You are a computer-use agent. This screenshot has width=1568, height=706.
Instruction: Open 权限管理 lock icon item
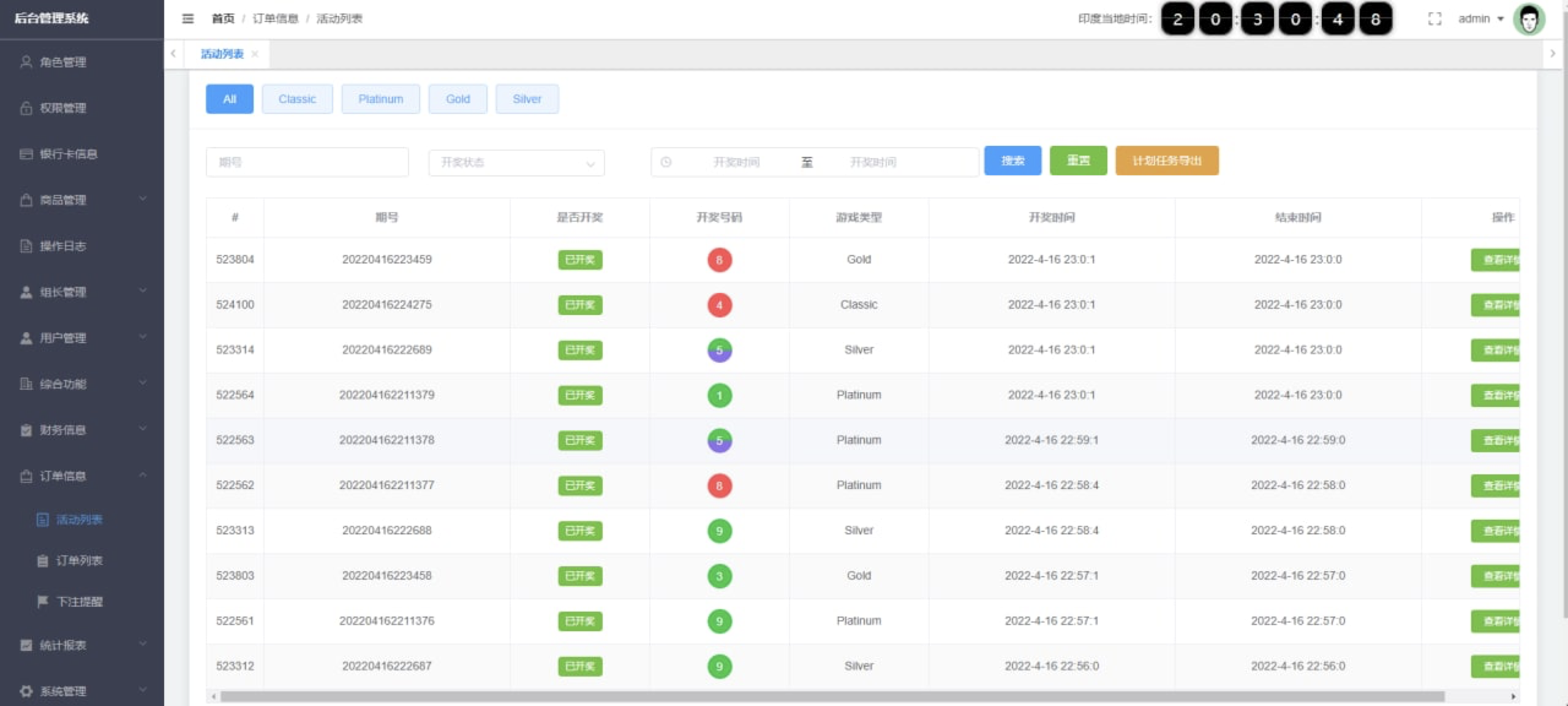[62, 108]
